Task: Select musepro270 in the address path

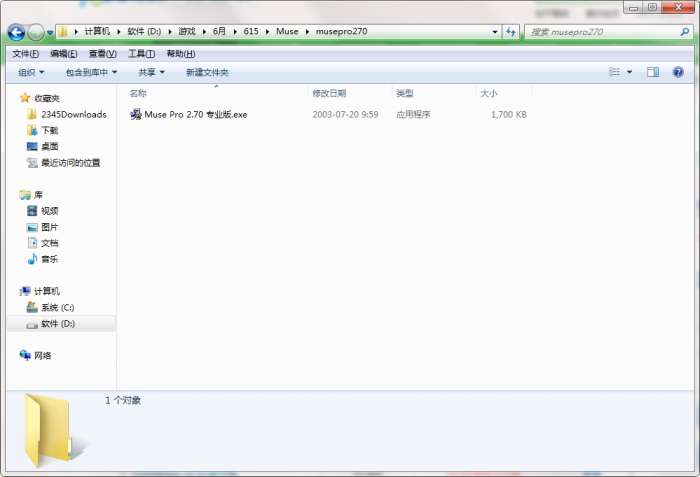Action: (x=342, y=32)
